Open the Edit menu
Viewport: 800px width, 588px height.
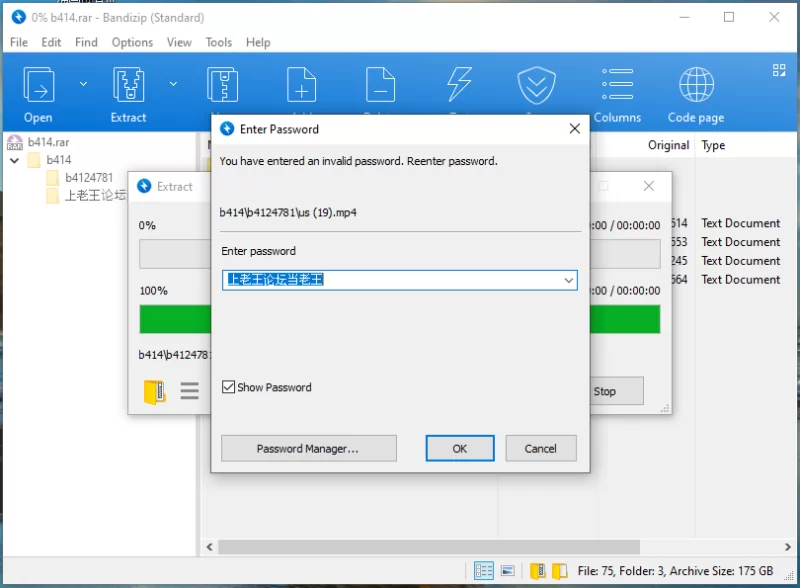point(51,42)
